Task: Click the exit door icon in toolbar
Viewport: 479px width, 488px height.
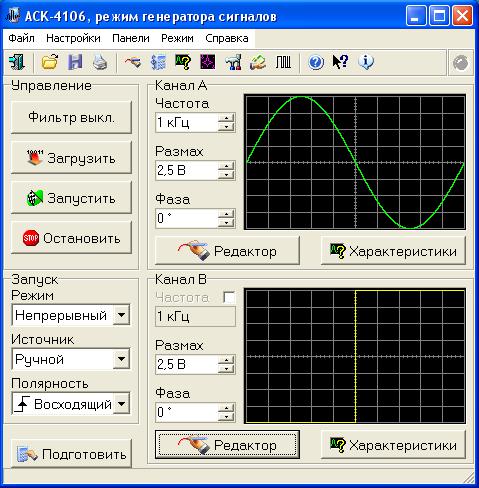Action: (17, 62)
